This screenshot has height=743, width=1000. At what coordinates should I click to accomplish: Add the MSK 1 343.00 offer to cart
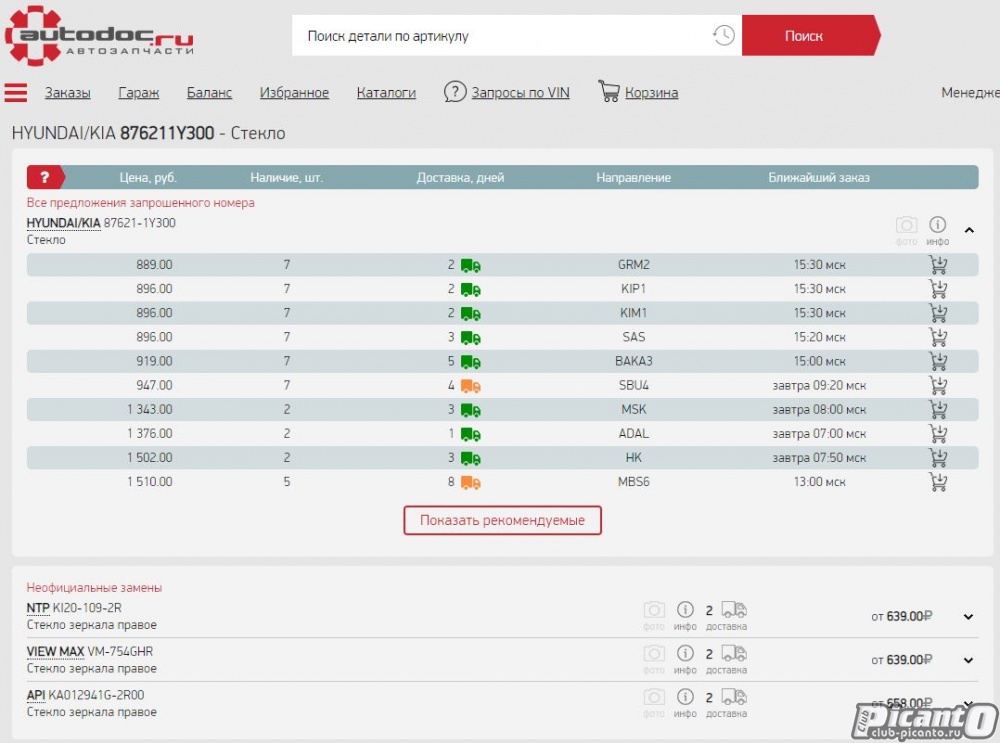click(938, 409)
